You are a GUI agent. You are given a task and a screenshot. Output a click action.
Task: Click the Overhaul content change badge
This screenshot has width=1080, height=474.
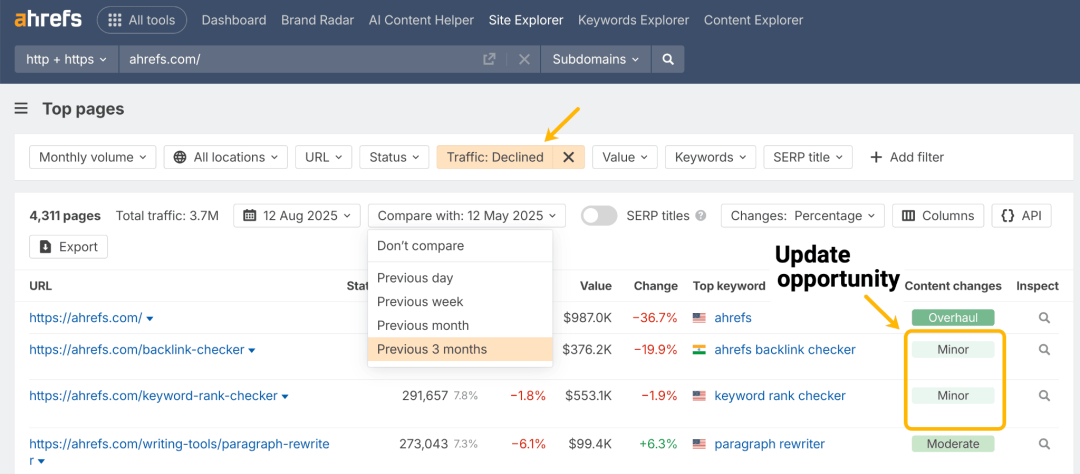point(953,318)
